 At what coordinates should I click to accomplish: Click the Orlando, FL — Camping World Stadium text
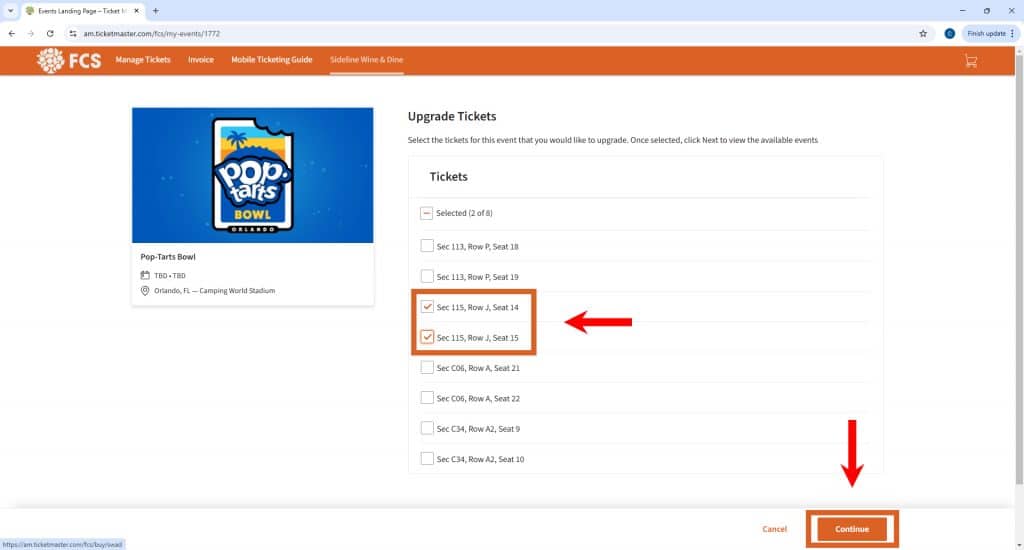(x=214, y=291)
